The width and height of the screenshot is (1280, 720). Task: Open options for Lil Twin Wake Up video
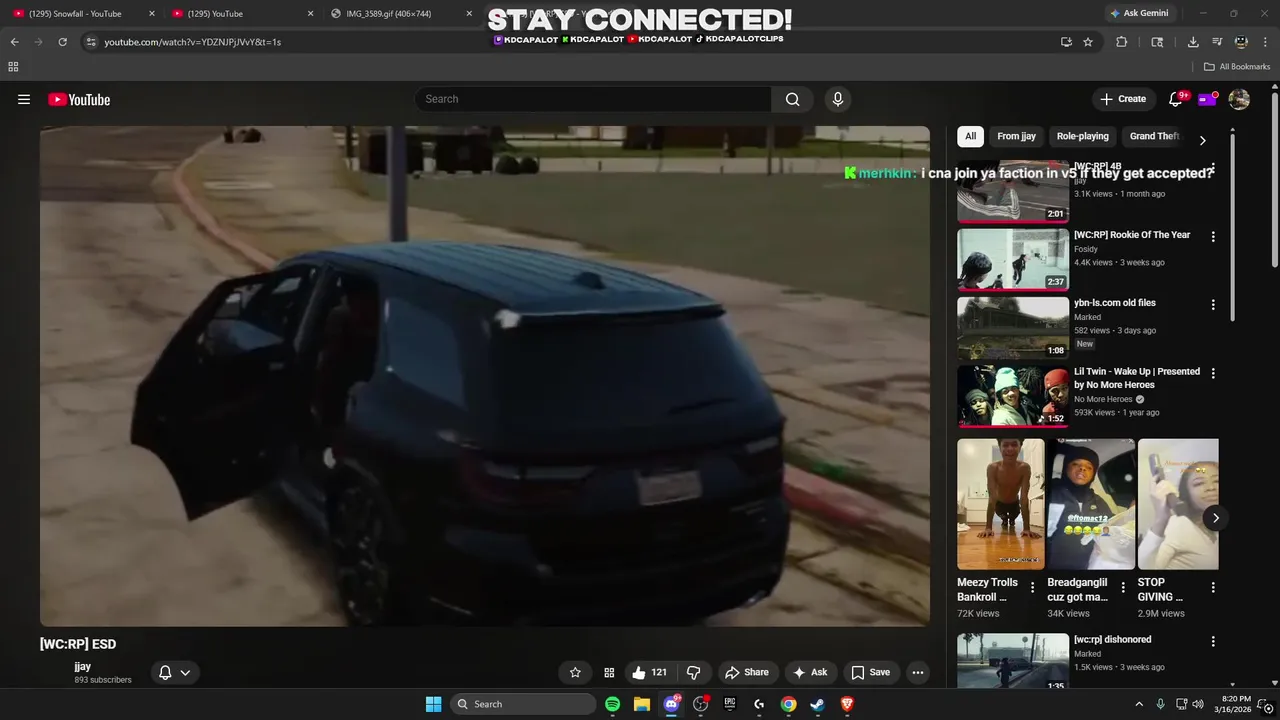1213,373
